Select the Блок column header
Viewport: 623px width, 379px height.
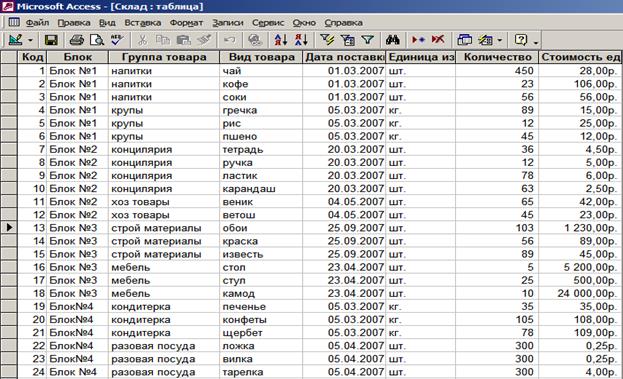click(77, 57)
